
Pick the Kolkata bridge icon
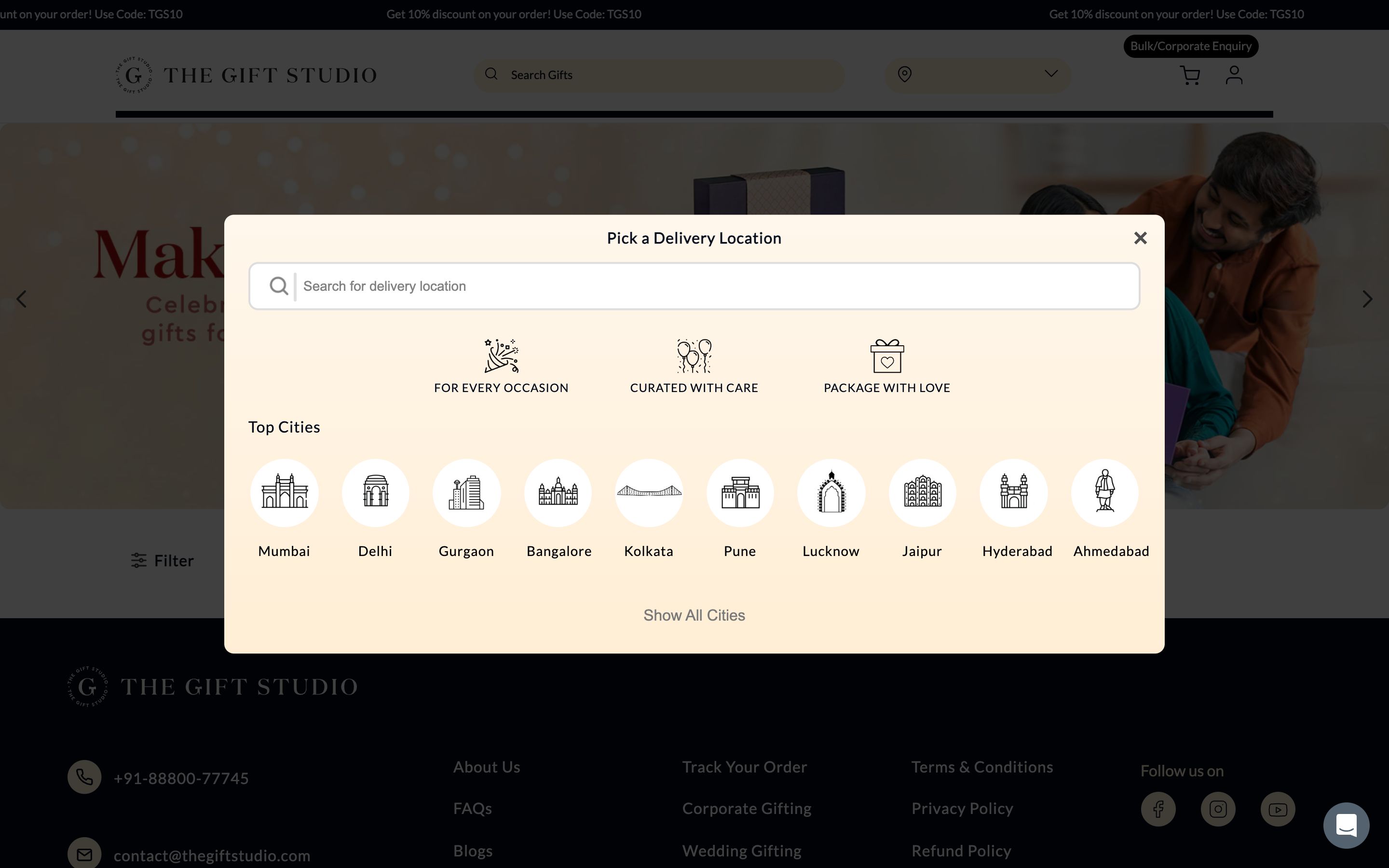649,492
